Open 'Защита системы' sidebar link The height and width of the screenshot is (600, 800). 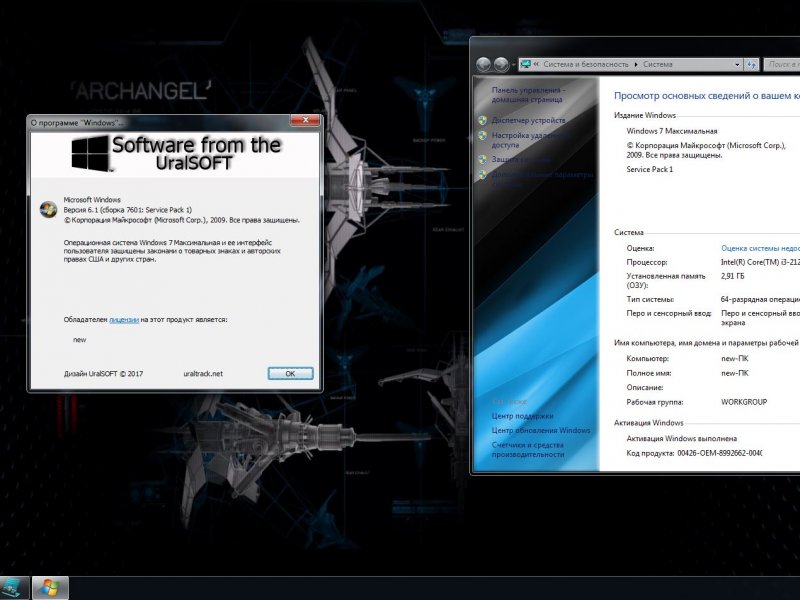(x=521, y=160)
